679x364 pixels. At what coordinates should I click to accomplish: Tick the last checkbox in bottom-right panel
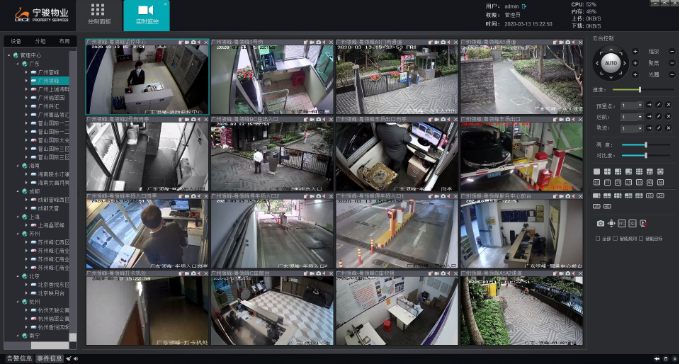641,238
